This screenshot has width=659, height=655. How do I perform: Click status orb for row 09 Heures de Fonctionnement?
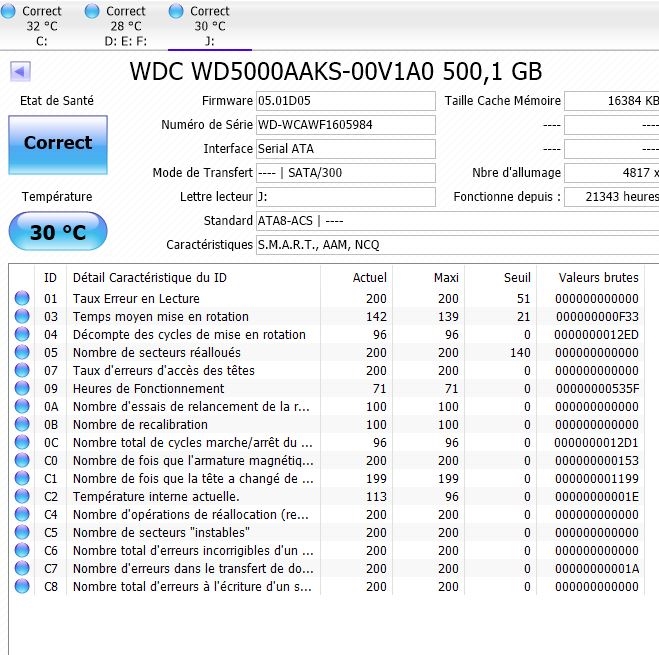[x=22, y=389]
